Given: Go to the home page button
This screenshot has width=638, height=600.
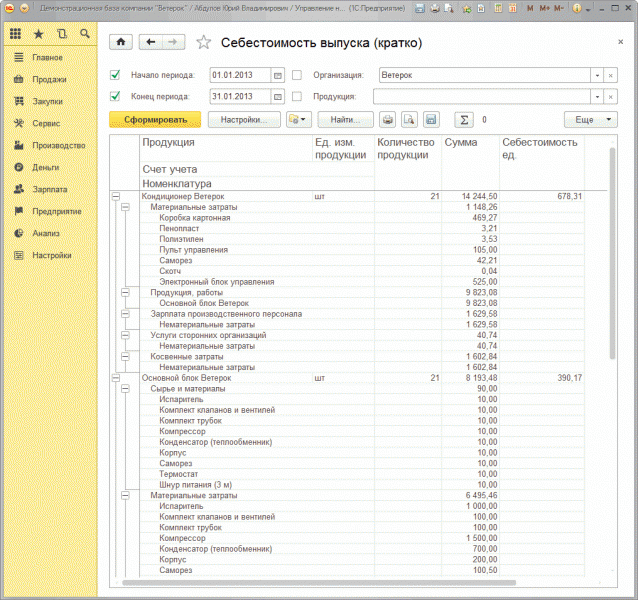Looking at the screenshot, I should [x=121, y=42].
